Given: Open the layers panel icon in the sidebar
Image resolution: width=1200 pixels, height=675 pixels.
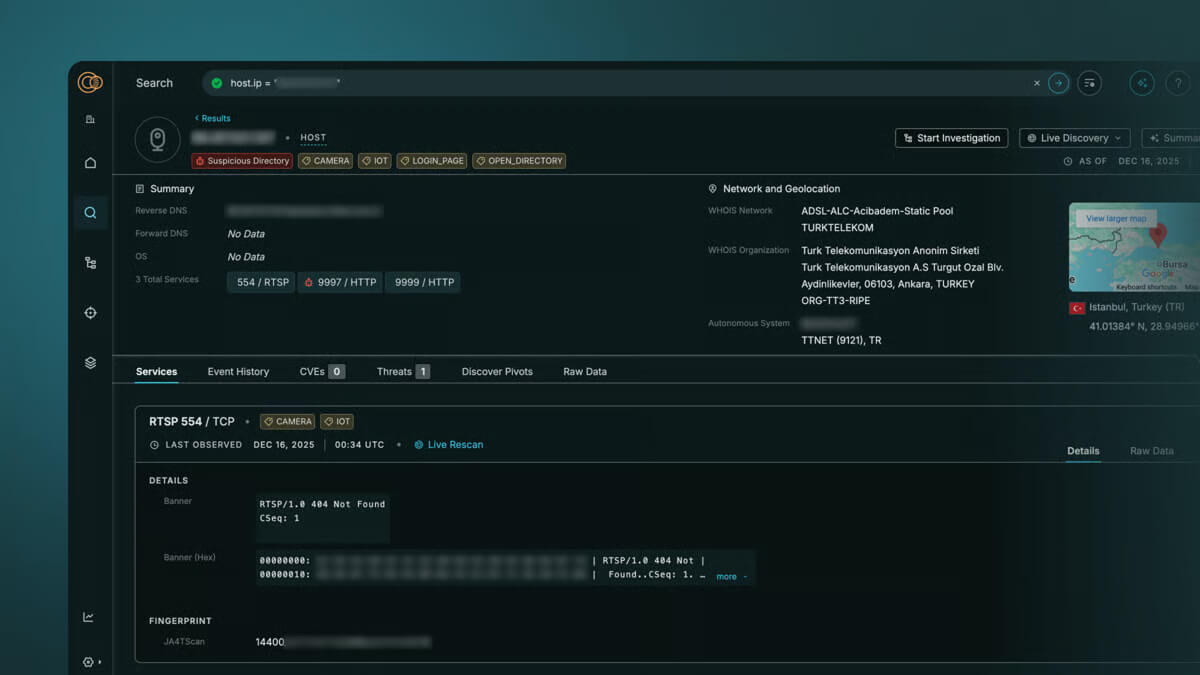Looking at the screenshot, I should [90, 363].
